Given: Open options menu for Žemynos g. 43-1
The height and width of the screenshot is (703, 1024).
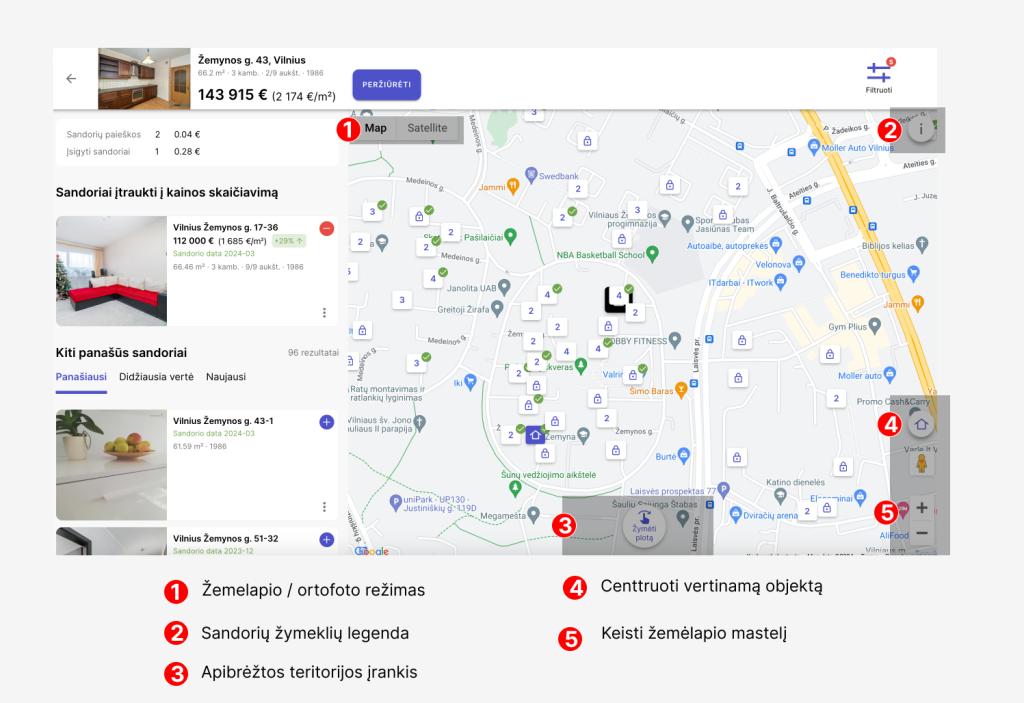Looking at the screenshot, I should [x=325, y=507].
